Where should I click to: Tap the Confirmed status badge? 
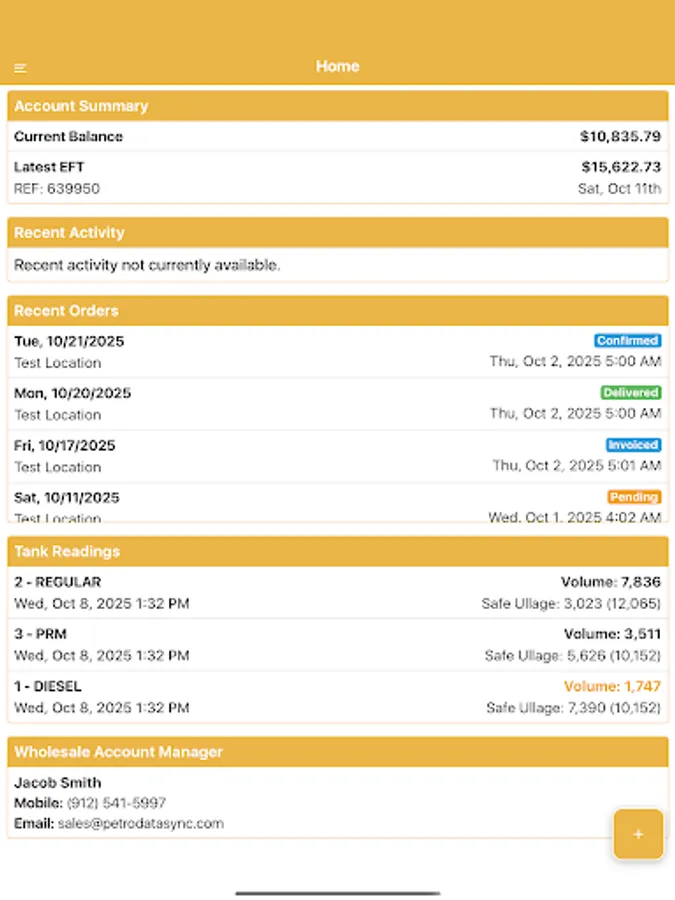(628, 340)
